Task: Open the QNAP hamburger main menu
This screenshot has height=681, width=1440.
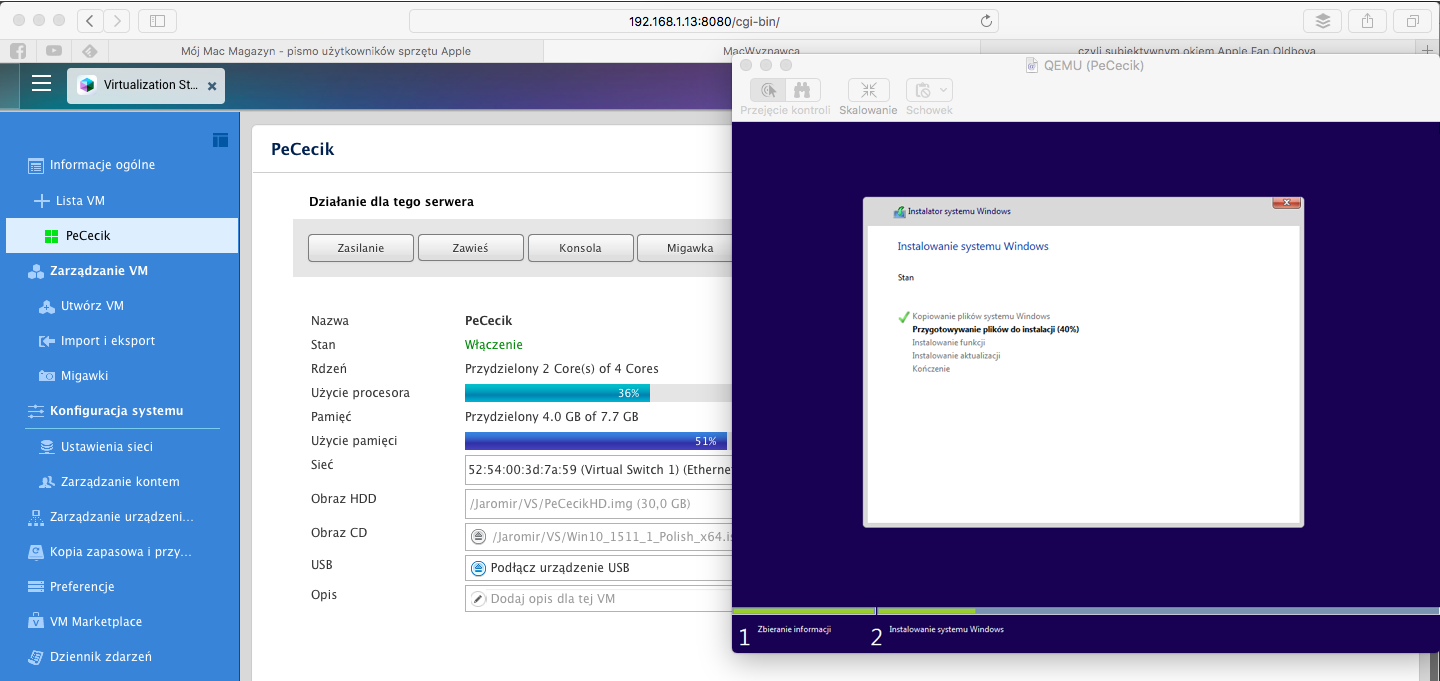Action: (41, 84)
